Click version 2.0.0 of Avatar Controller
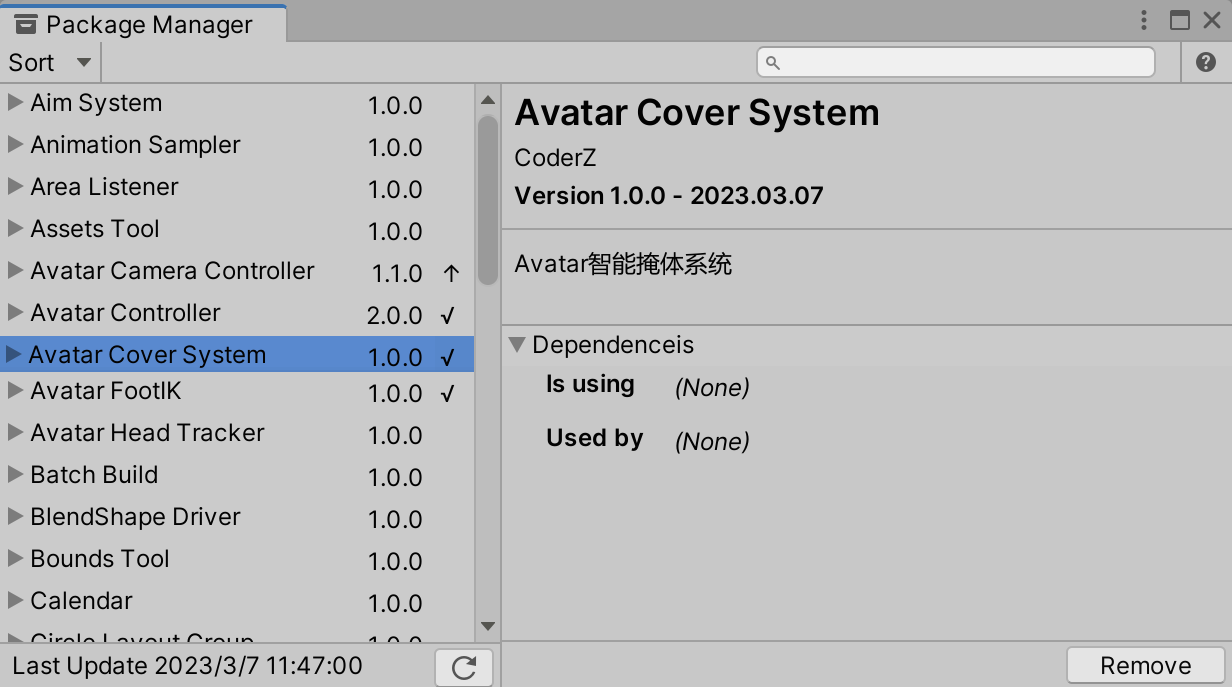 click(395, 315)
